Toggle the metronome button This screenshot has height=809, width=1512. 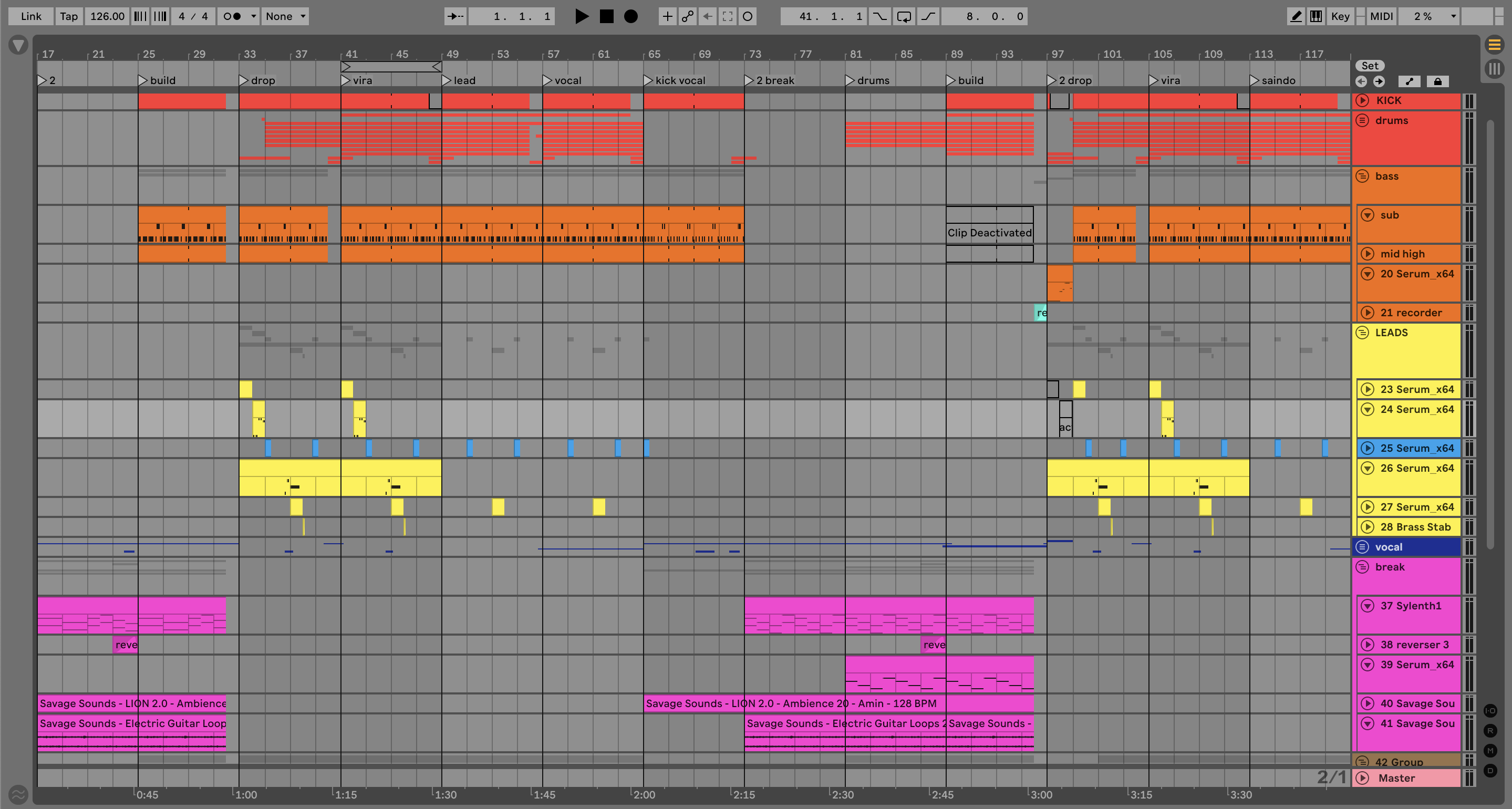click(x=232, y=16)
